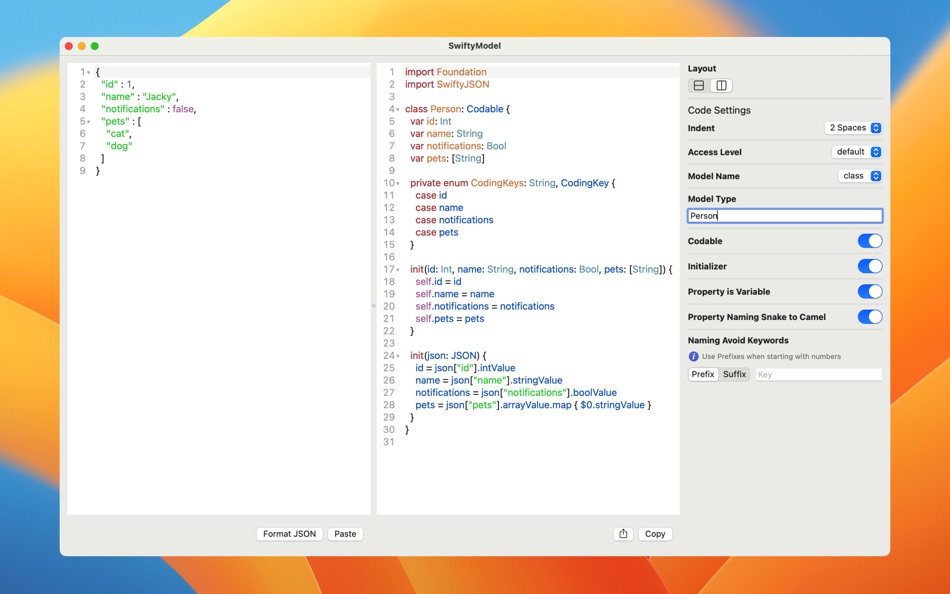
Task: Select the horizontal split layout icon
Action: point(698,86)
